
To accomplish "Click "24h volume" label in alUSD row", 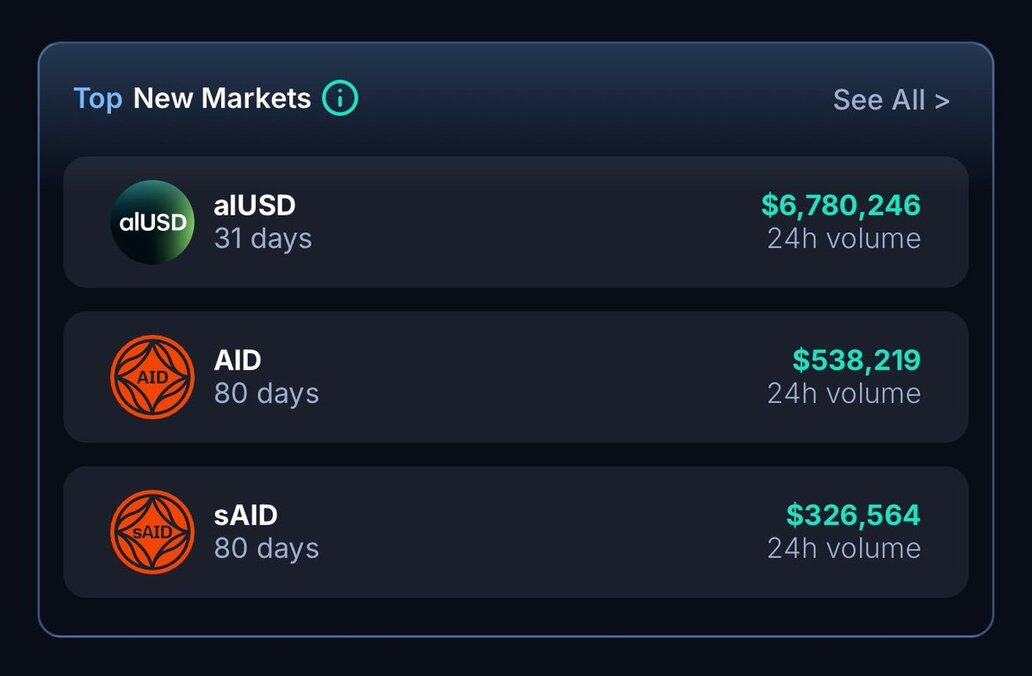I will pyautogui.click(x=844, y=239).
